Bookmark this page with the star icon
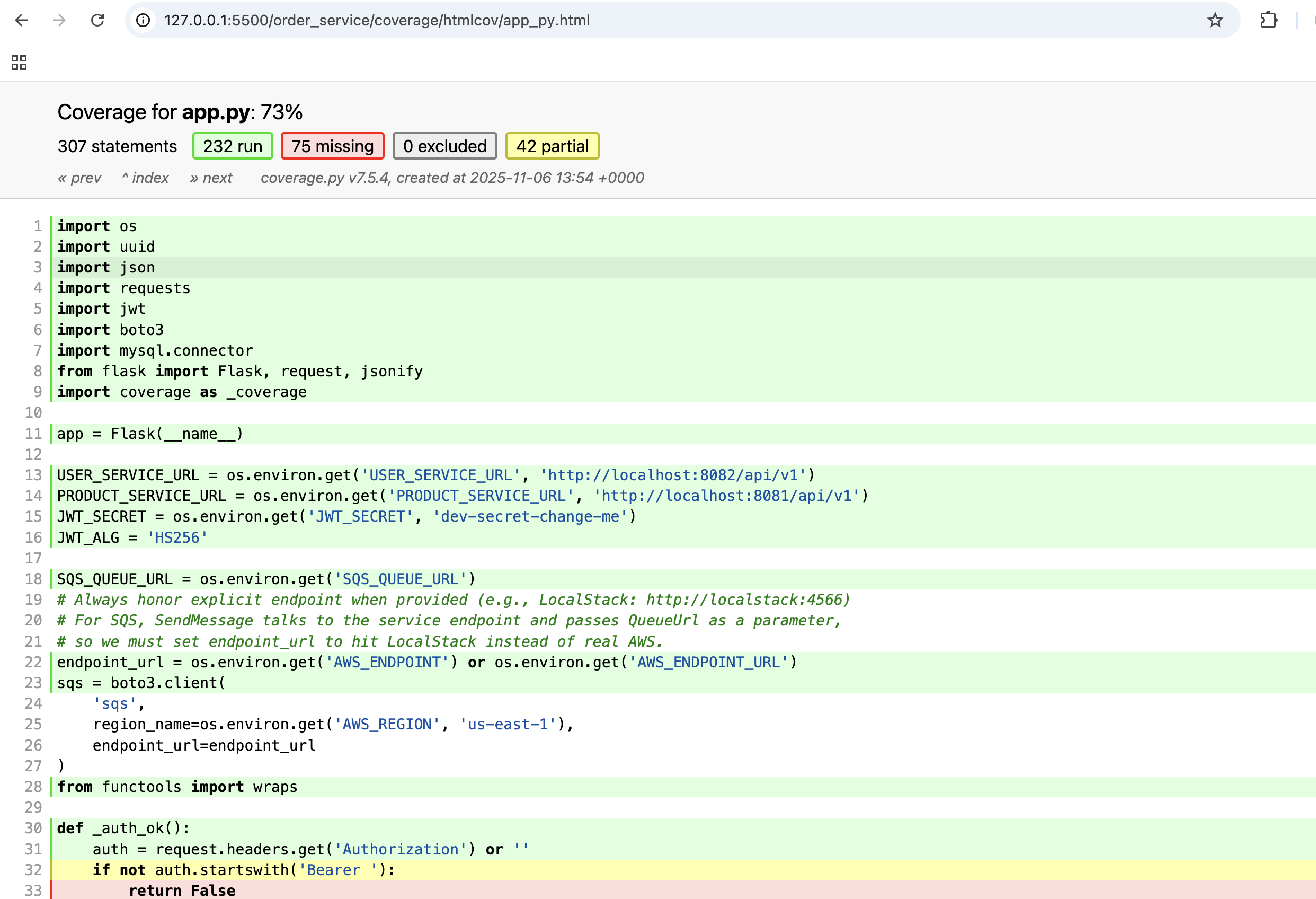This screenshot has height=899, width=1316. [x=1215, y=20]
